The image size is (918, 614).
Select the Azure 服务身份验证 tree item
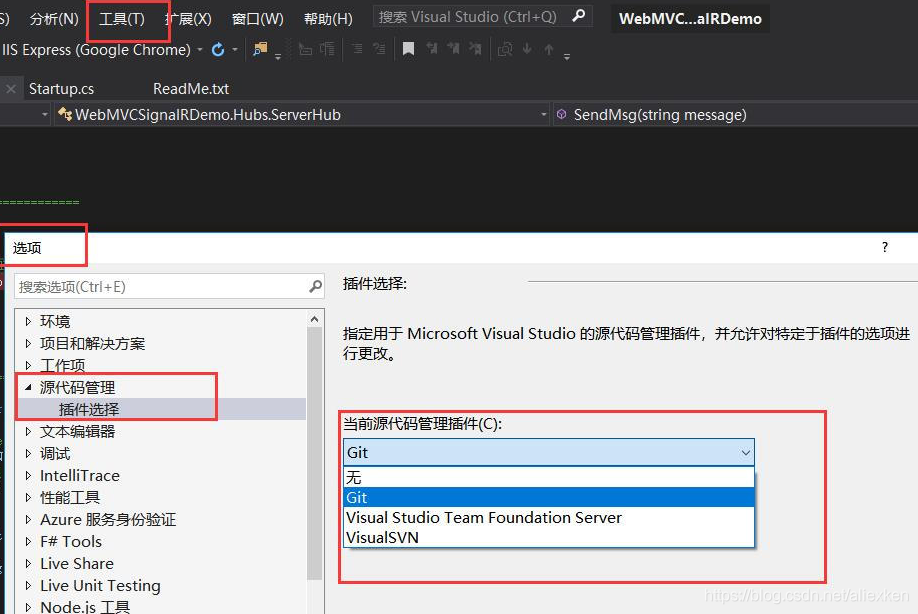[x=108, y=520]
